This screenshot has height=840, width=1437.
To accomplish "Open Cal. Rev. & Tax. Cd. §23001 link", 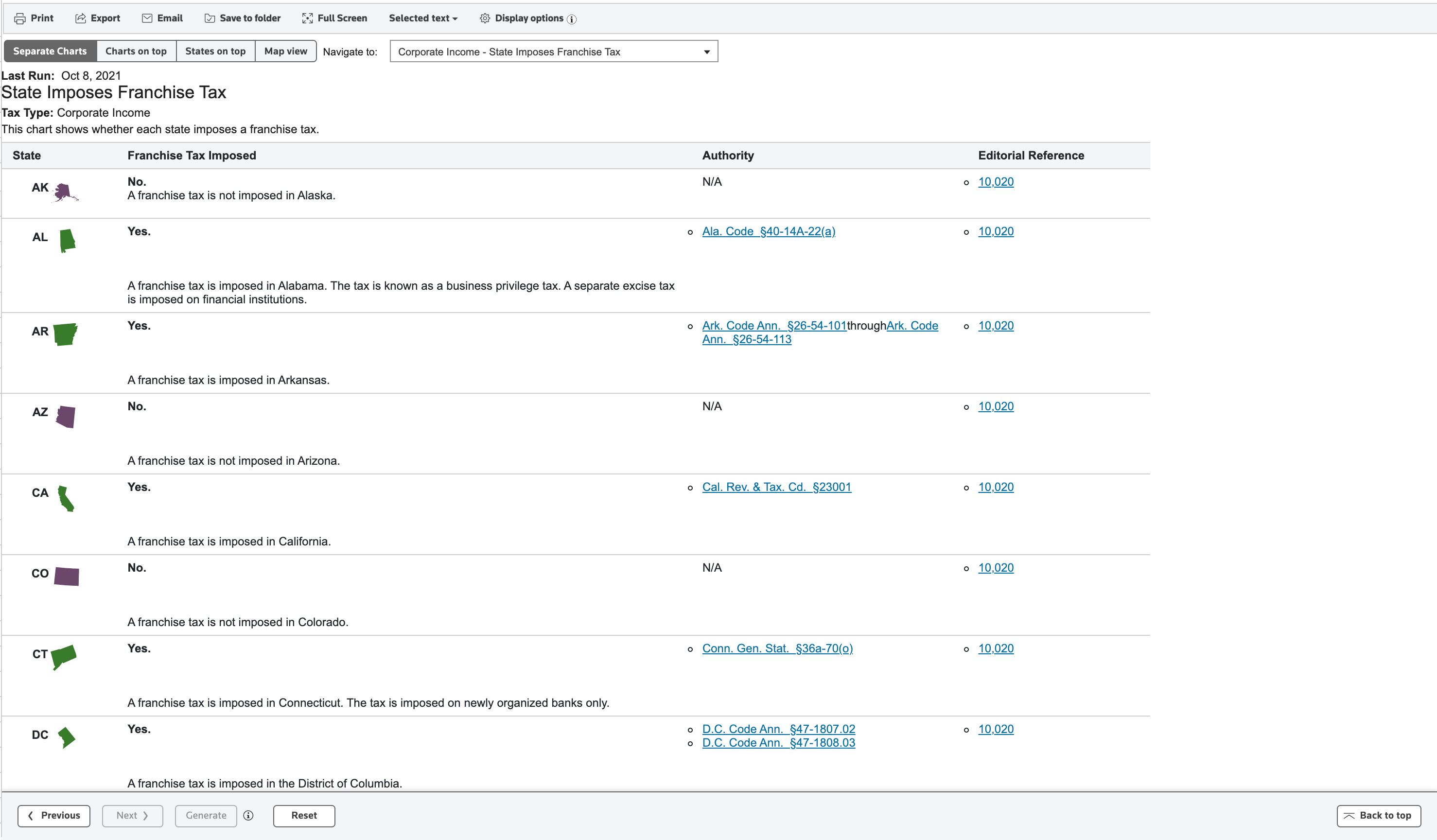I will point(776,487).
